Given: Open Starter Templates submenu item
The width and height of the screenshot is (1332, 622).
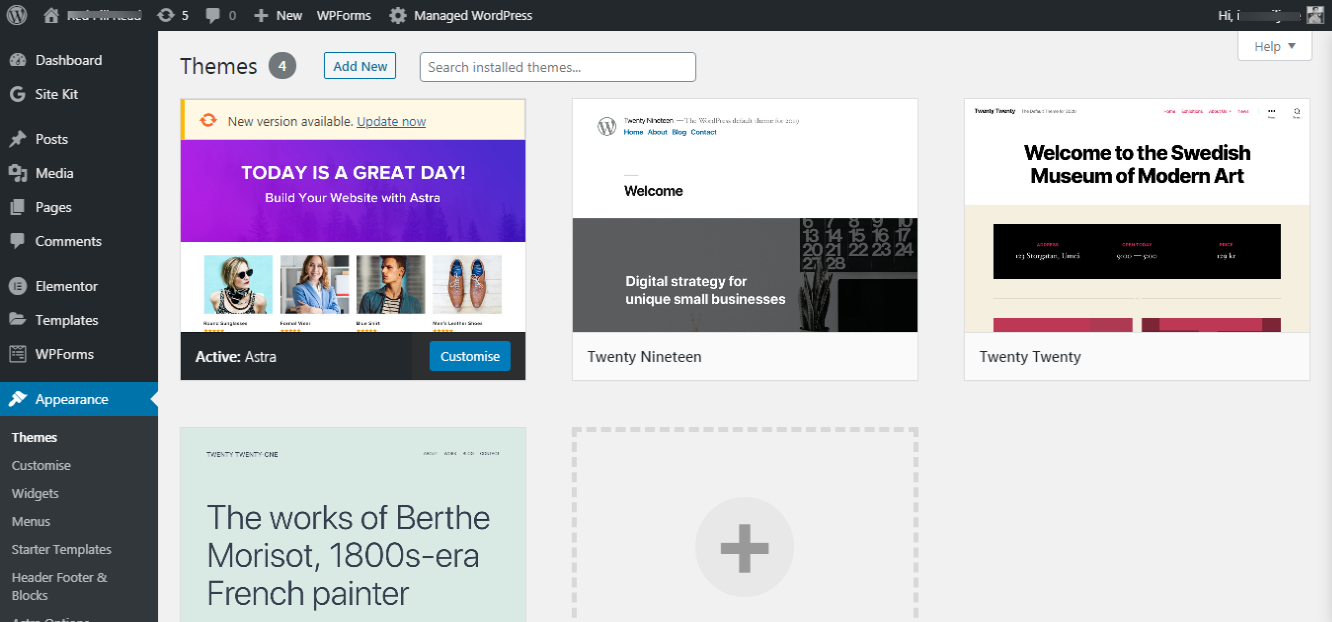Looking at the screenshot, I should point(61,549).
